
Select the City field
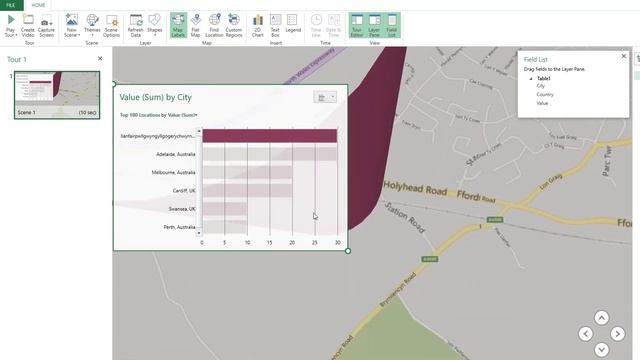coord(541,86)
